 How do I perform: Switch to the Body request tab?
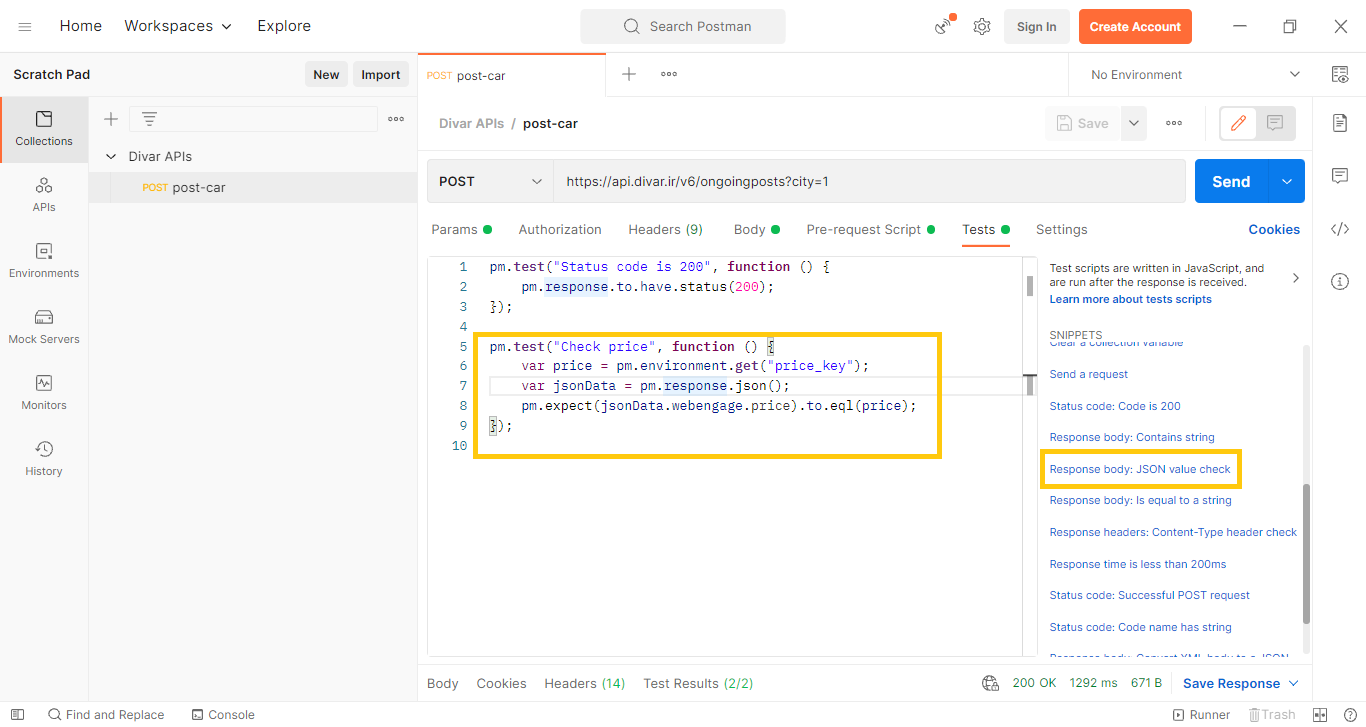tap(756, 229)
